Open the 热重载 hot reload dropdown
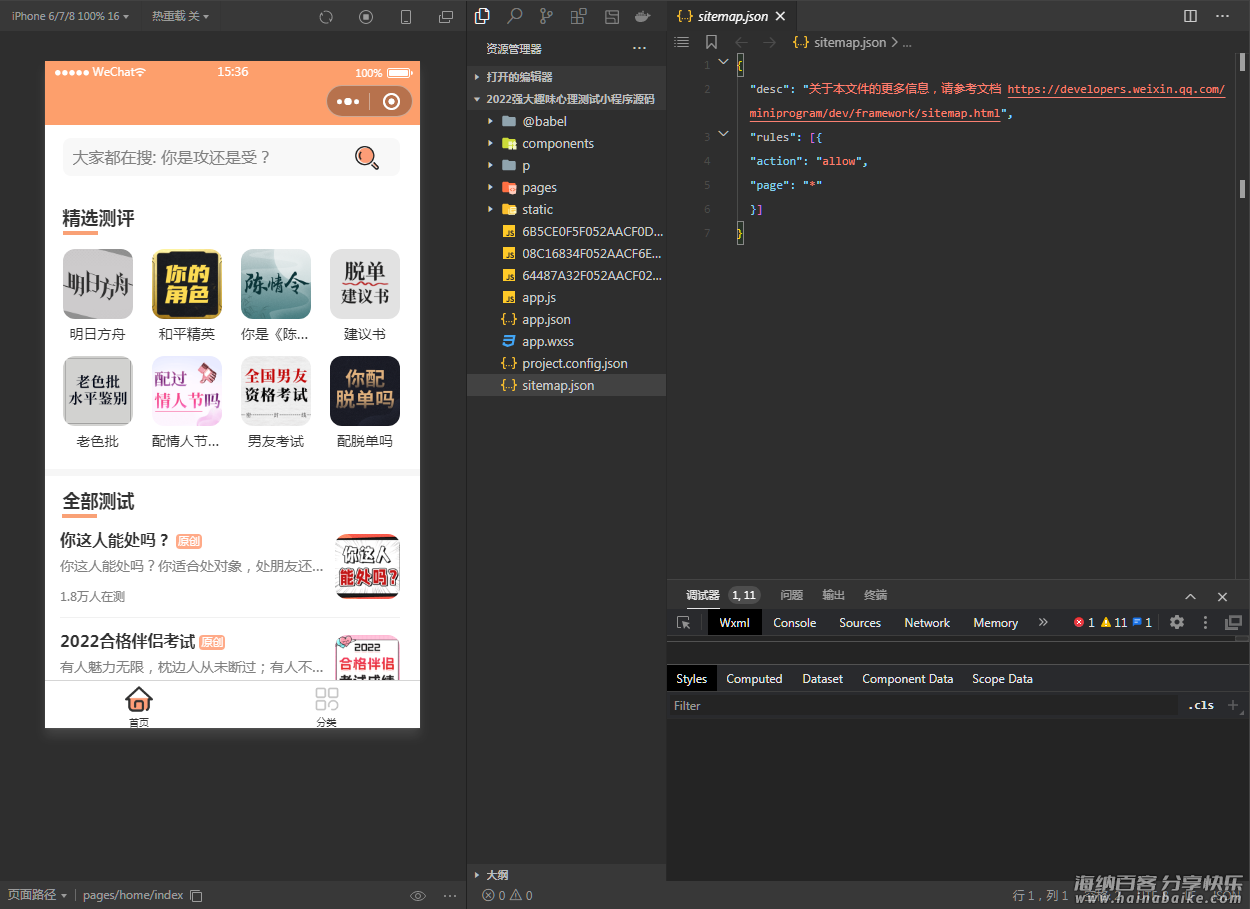The height and width of the screenshot is (909, 1250). coord(180,16)
